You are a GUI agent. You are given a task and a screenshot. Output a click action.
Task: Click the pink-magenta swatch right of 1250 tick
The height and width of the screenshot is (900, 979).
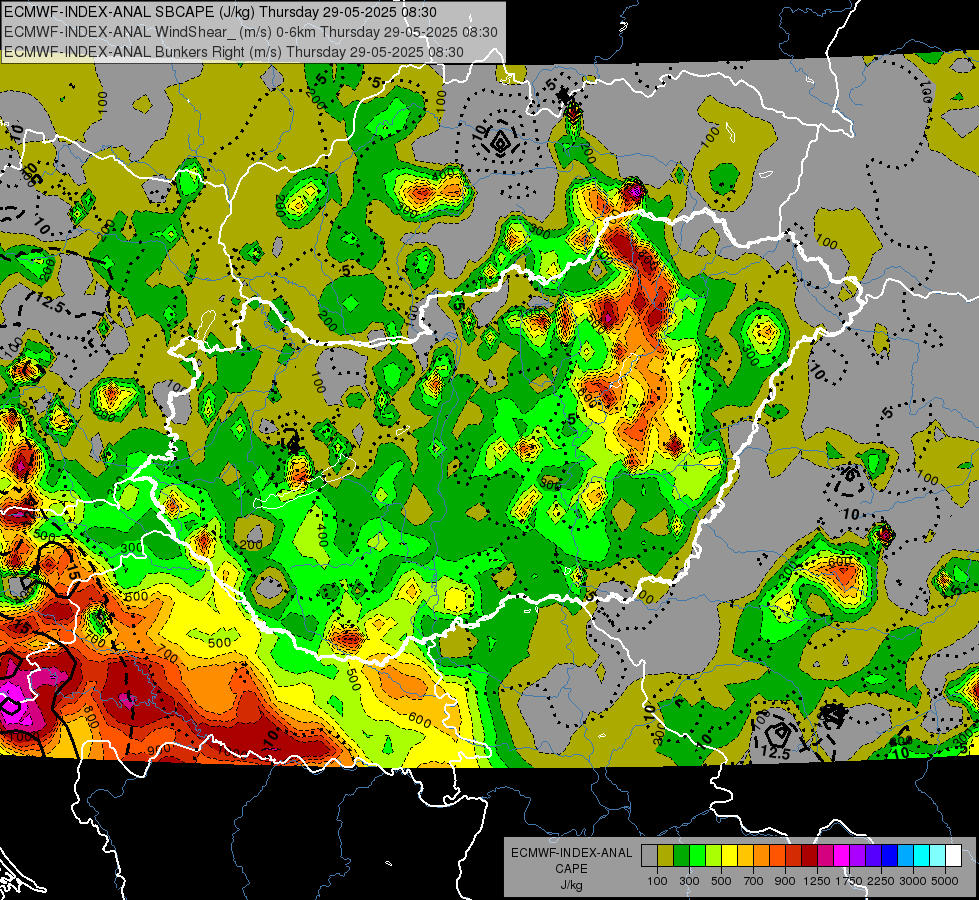825,856
